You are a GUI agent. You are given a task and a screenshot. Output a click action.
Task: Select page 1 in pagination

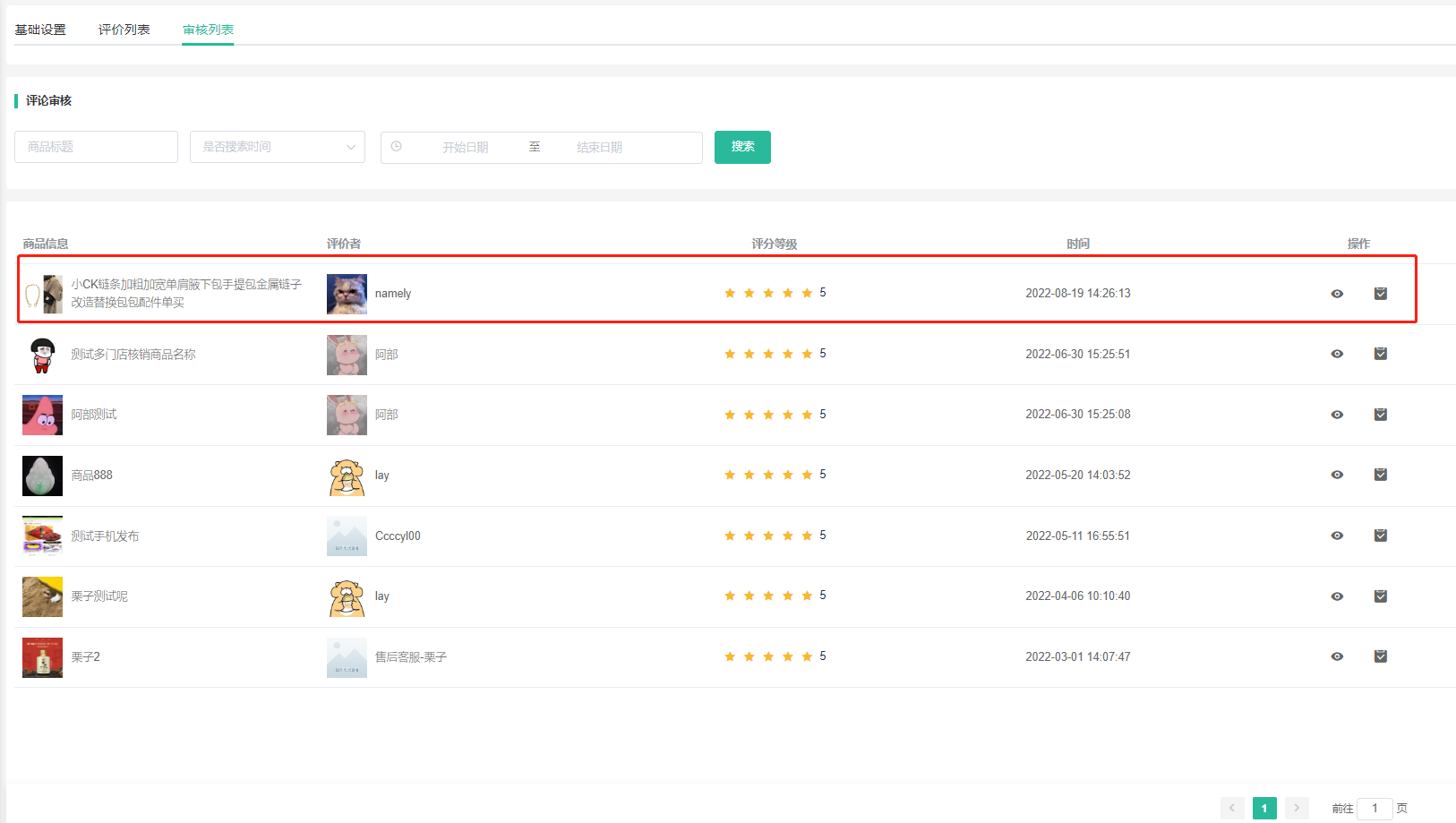(x=1263, y=808)
